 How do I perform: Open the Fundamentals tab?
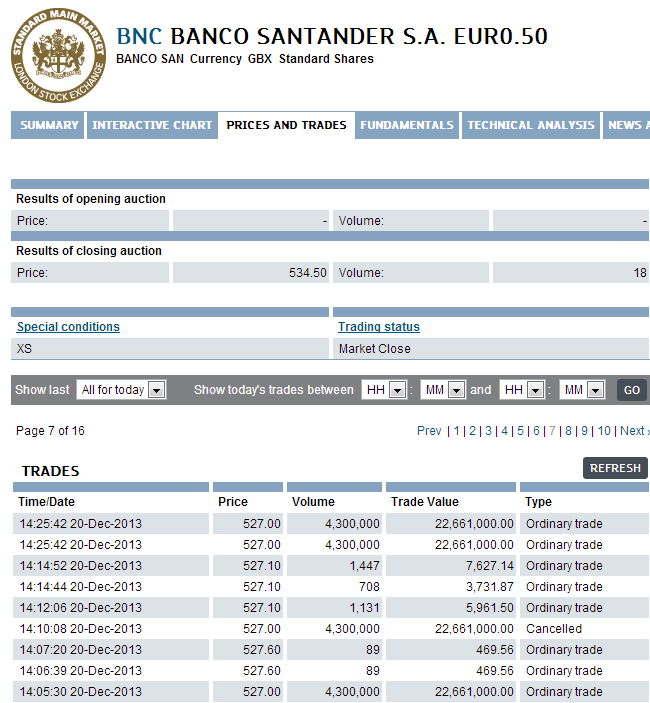click(407, 125)
